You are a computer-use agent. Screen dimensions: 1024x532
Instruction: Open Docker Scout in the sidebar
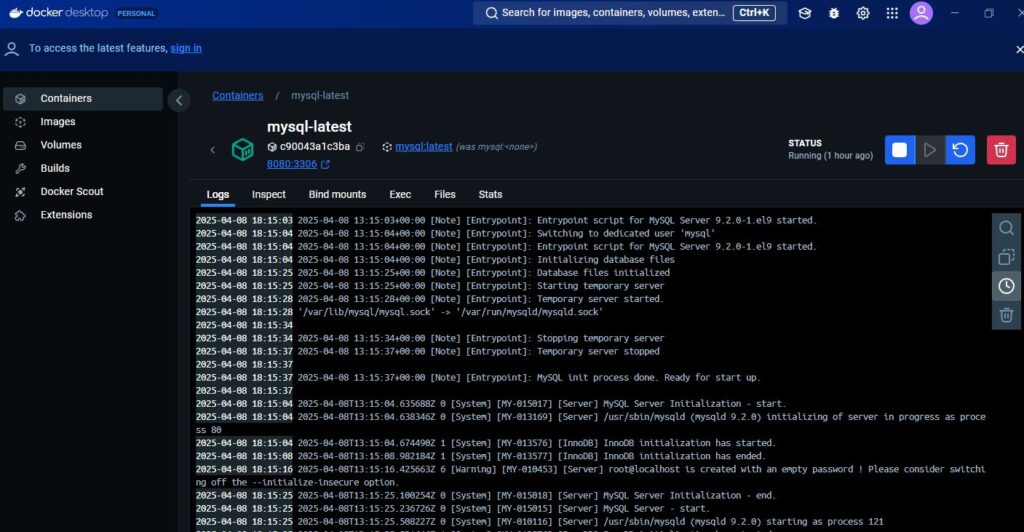[83, 191]
